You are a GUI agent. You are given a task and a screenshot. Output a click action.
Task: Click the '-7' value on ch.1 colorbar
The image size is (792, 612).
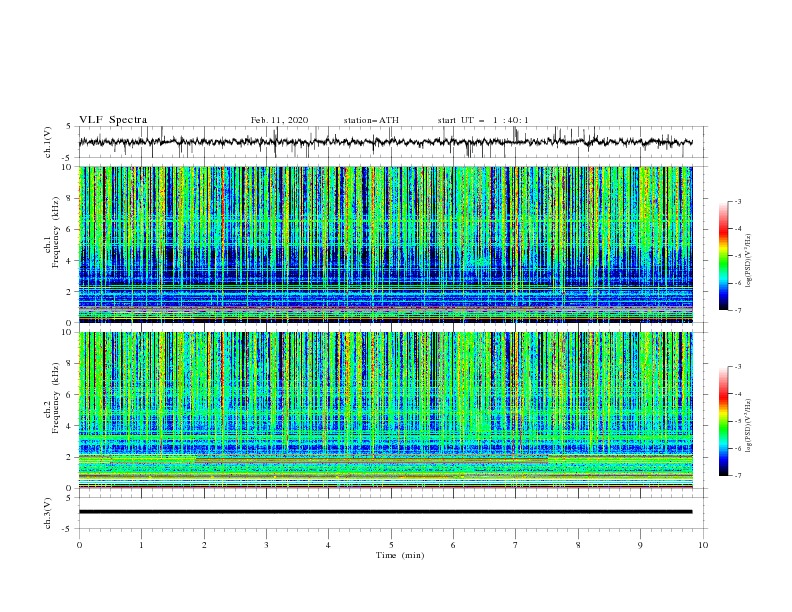tap(737, 311)
